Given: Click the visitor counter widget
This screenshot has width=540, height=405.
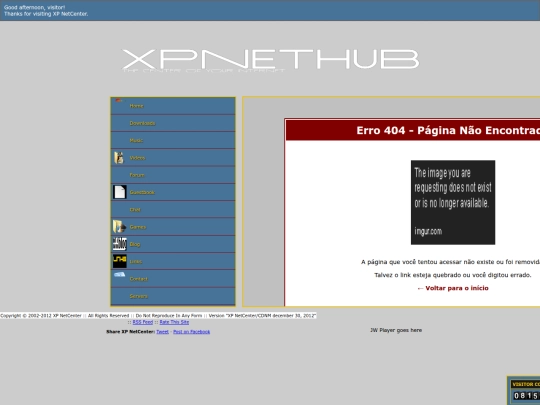Looking at the screenshot, I should point(523,391).
